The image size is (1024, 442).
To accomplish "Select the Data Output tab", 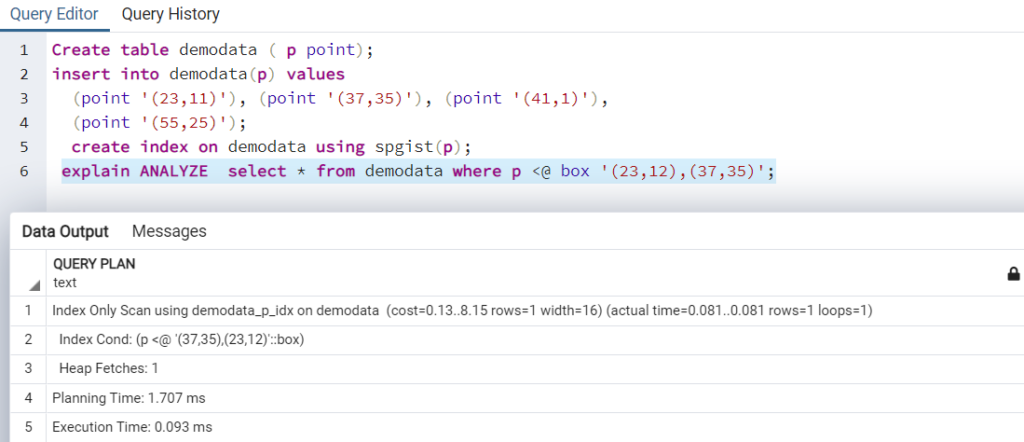I will click(x=65, y=231).
